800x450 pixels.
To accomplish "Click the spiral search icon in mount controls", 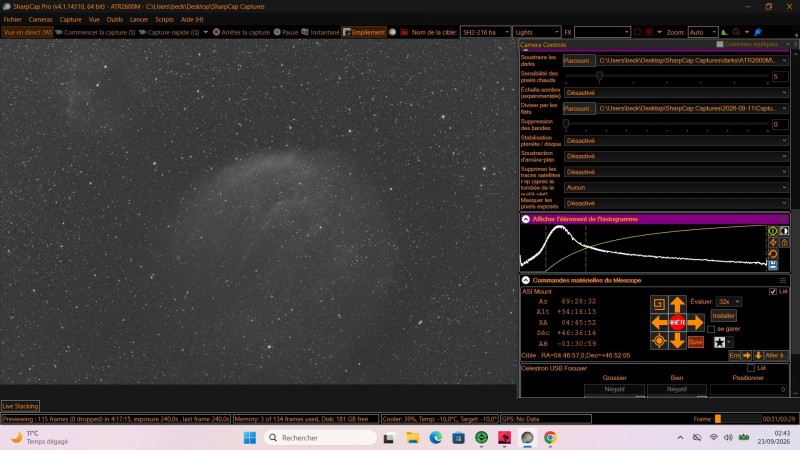I will click(659, 305).
